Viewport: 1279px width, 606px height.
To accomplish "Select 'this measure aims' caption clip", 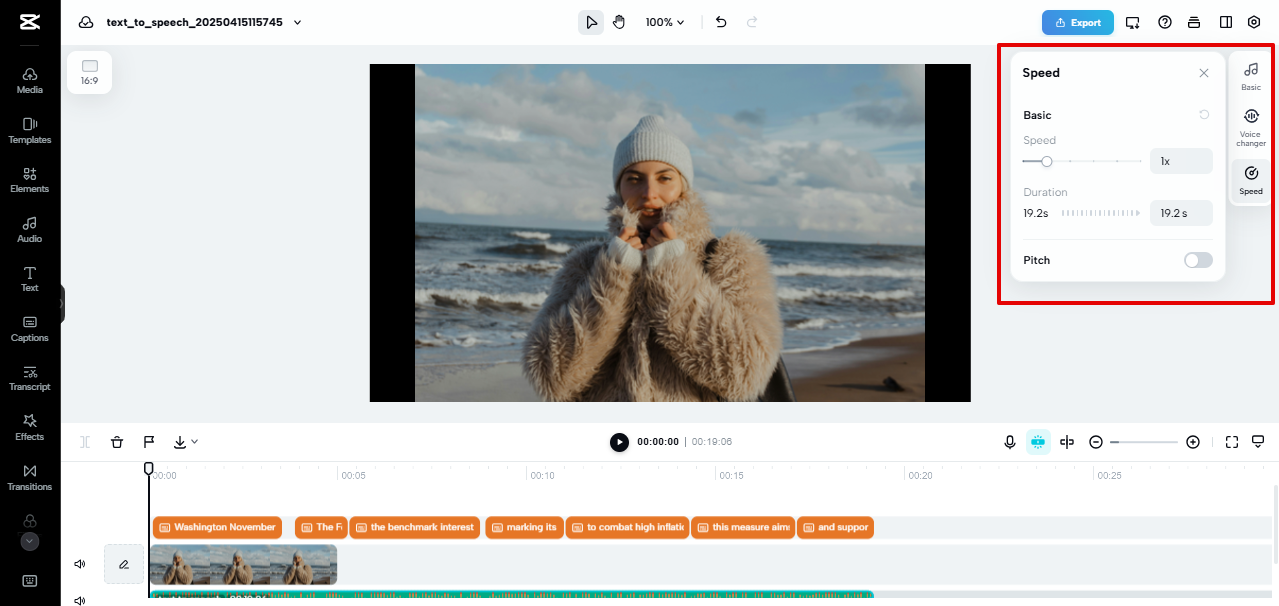I will point(743,527).
